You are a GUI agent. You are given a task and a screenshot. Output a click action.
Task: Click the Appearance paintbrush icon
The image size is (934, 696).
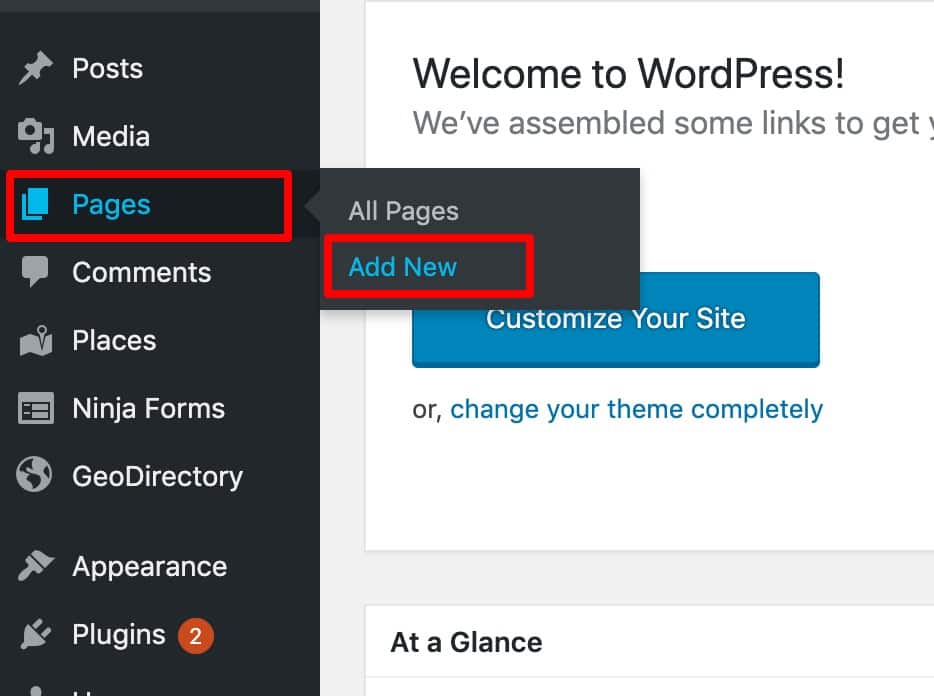coord(35,567)
